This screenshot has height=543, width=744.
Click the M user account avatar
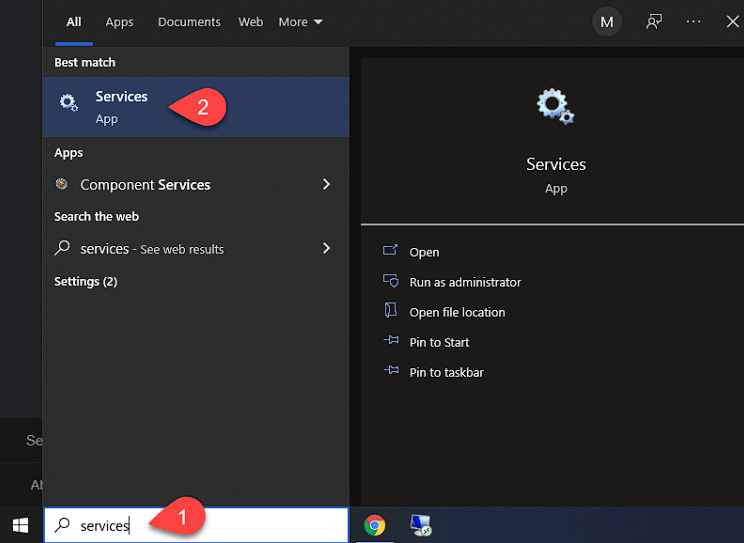click(x=606, y=22)
